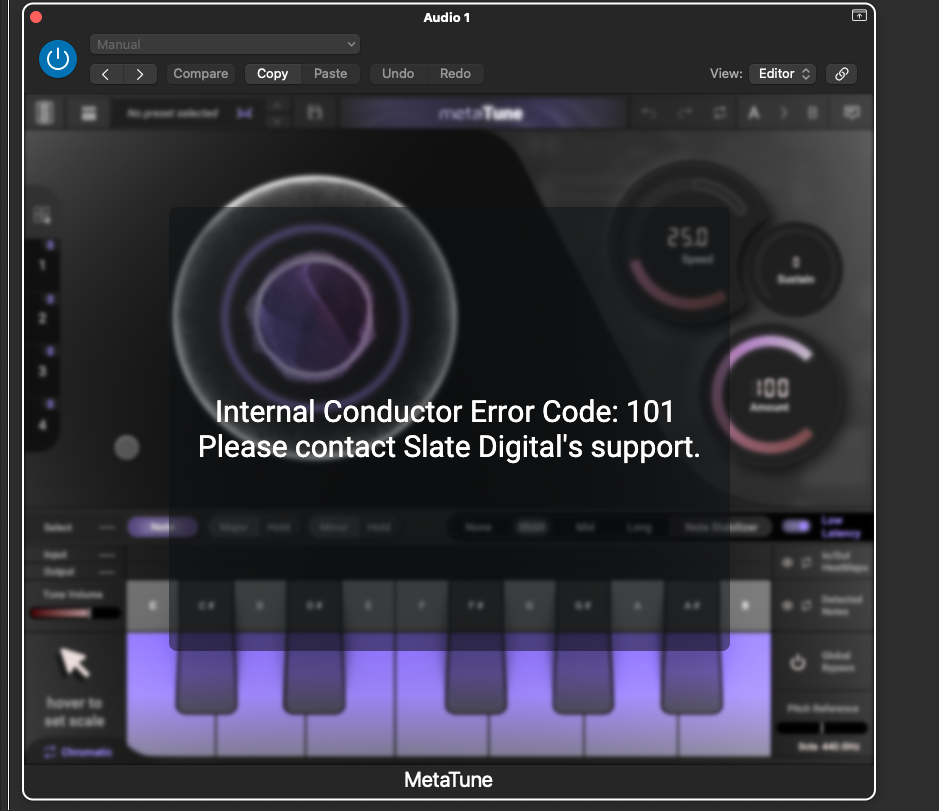Close the Audio 1 plugin window
The height and width of the screenshot is (811, 939).
[36, 17]
